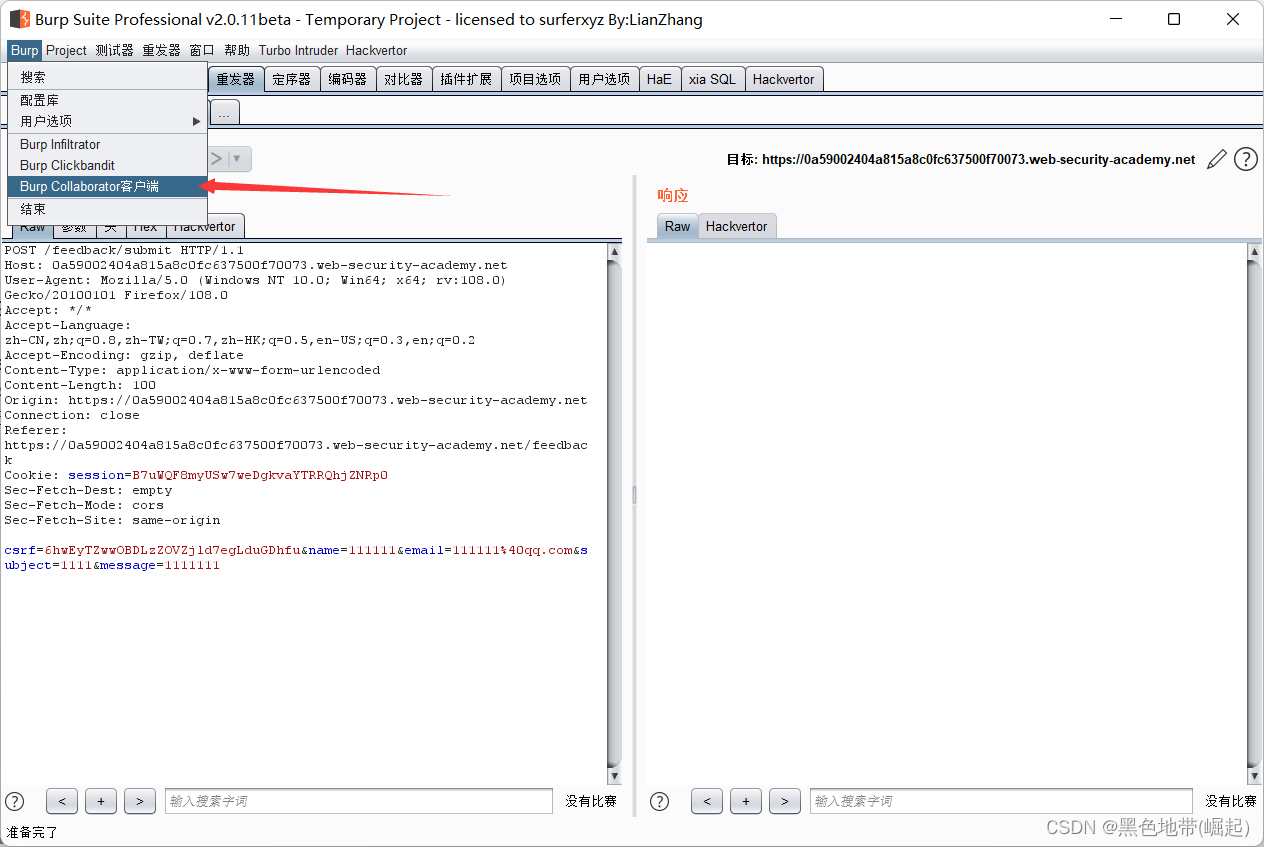
Task: Click the 响应 heading label
Action: (x=673, y=195)
